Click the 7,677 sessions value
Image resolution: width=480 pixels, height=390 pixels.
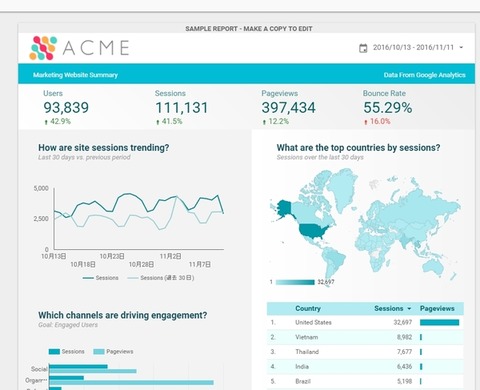point(404,352)
